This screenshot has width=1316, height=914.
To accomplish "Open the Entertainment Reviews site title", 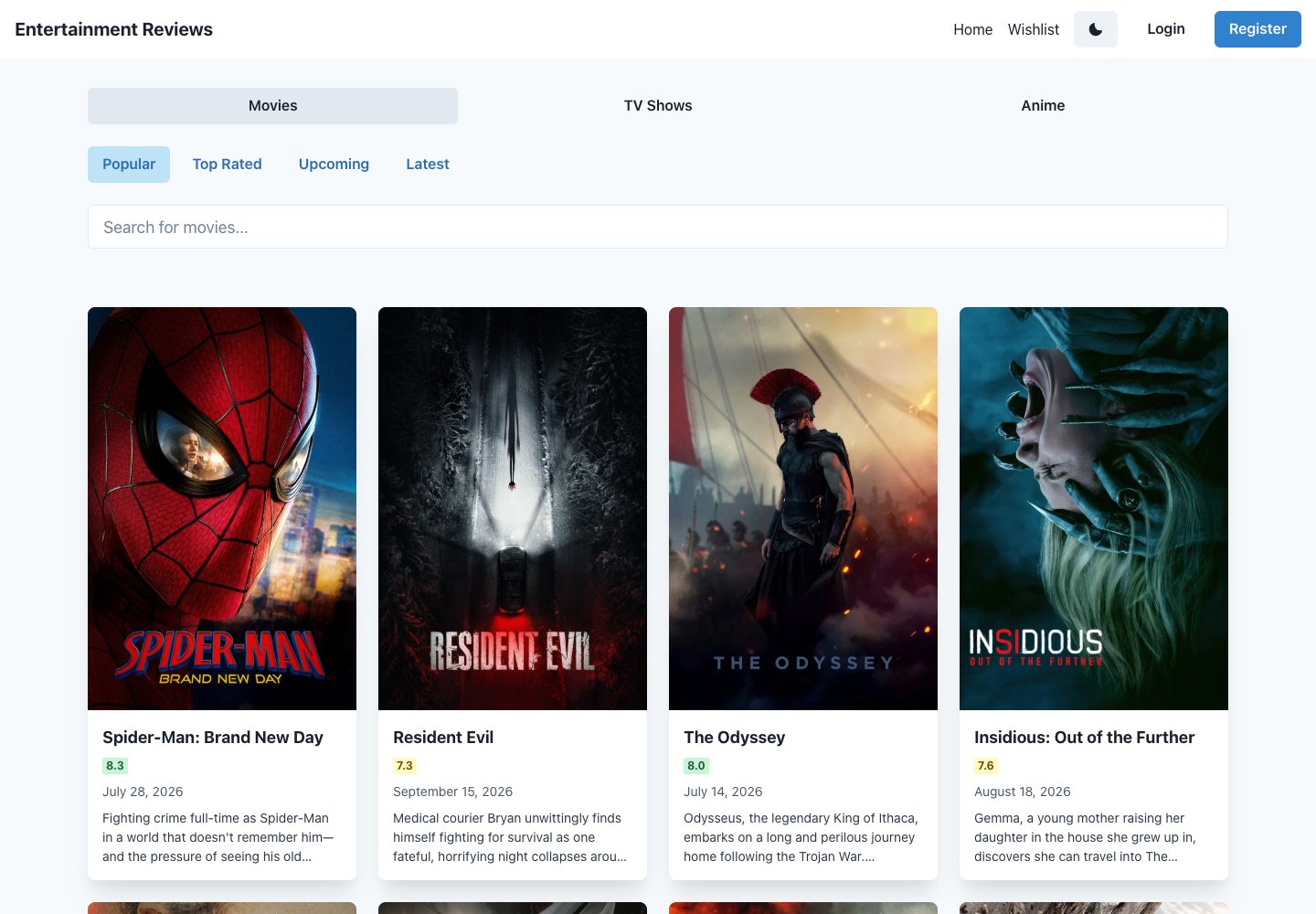I will click(114, 29).
